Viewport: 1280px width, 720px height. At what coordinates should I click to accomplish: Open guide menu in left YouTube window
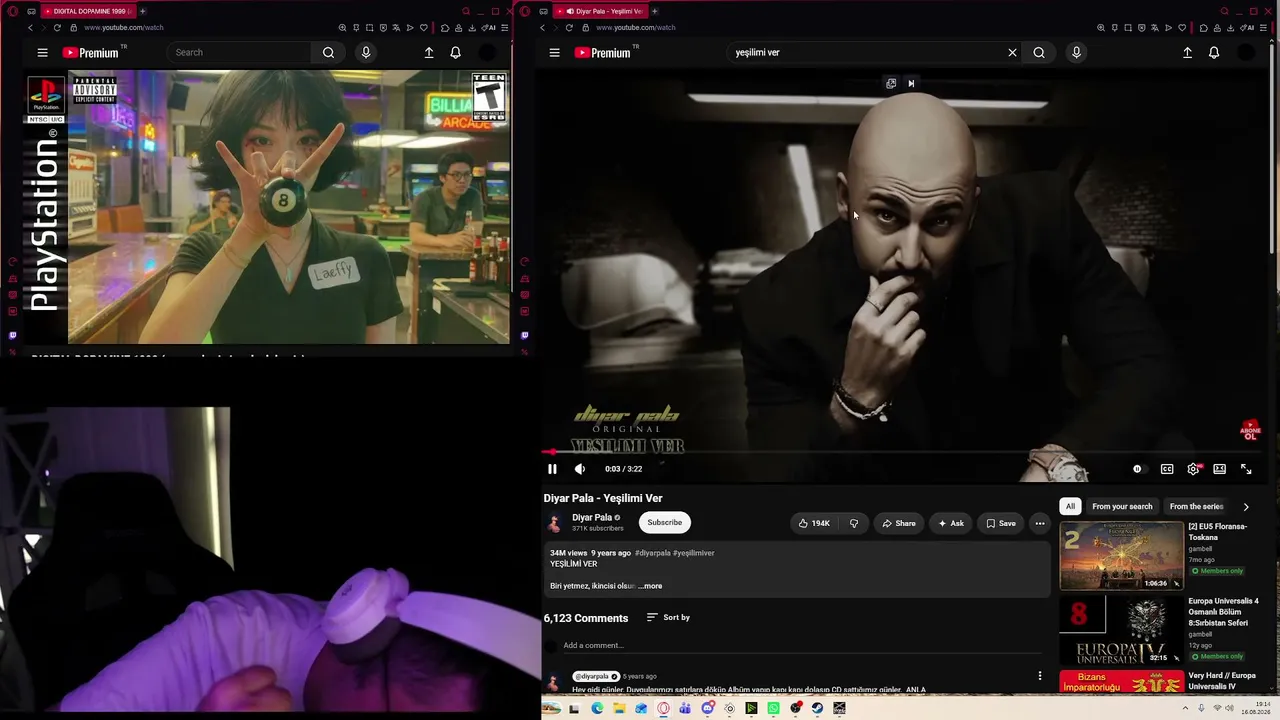point(42,53)
